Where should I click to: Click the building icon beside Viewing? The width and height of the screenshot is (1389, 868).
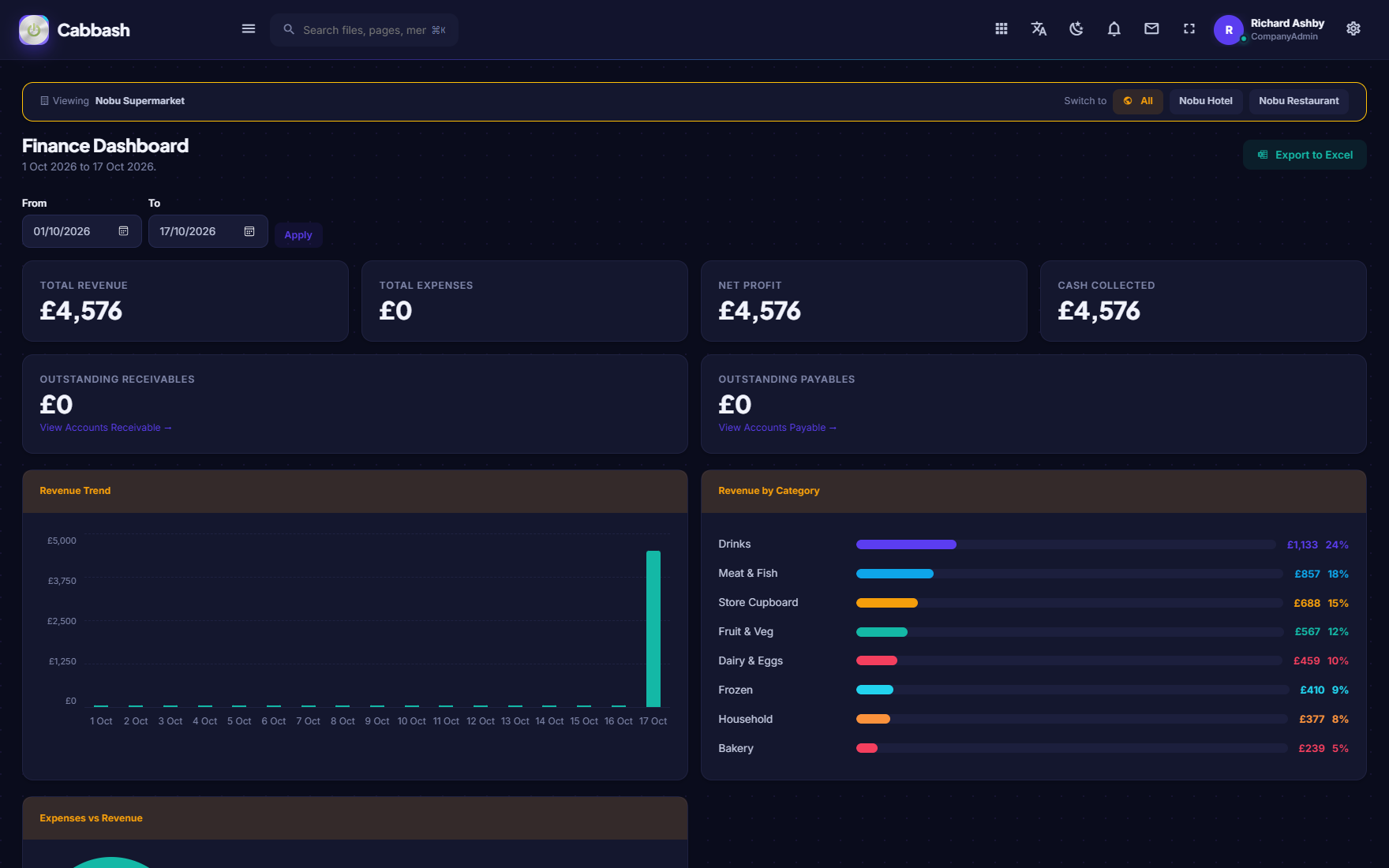44,101
